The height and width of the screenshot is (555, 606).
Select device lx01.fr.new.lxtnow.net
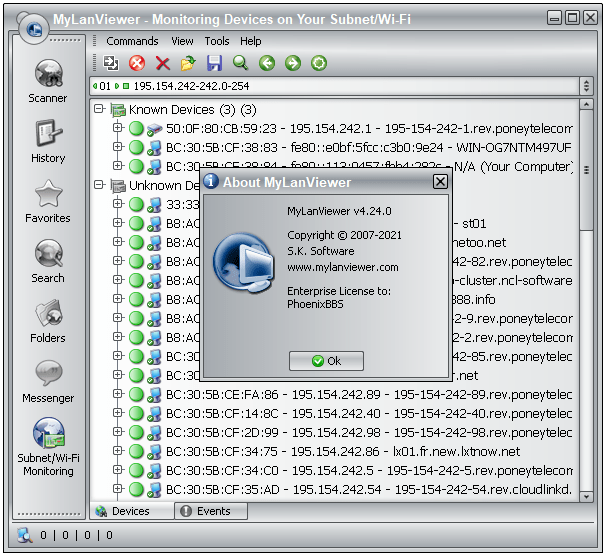click(343, 451)
